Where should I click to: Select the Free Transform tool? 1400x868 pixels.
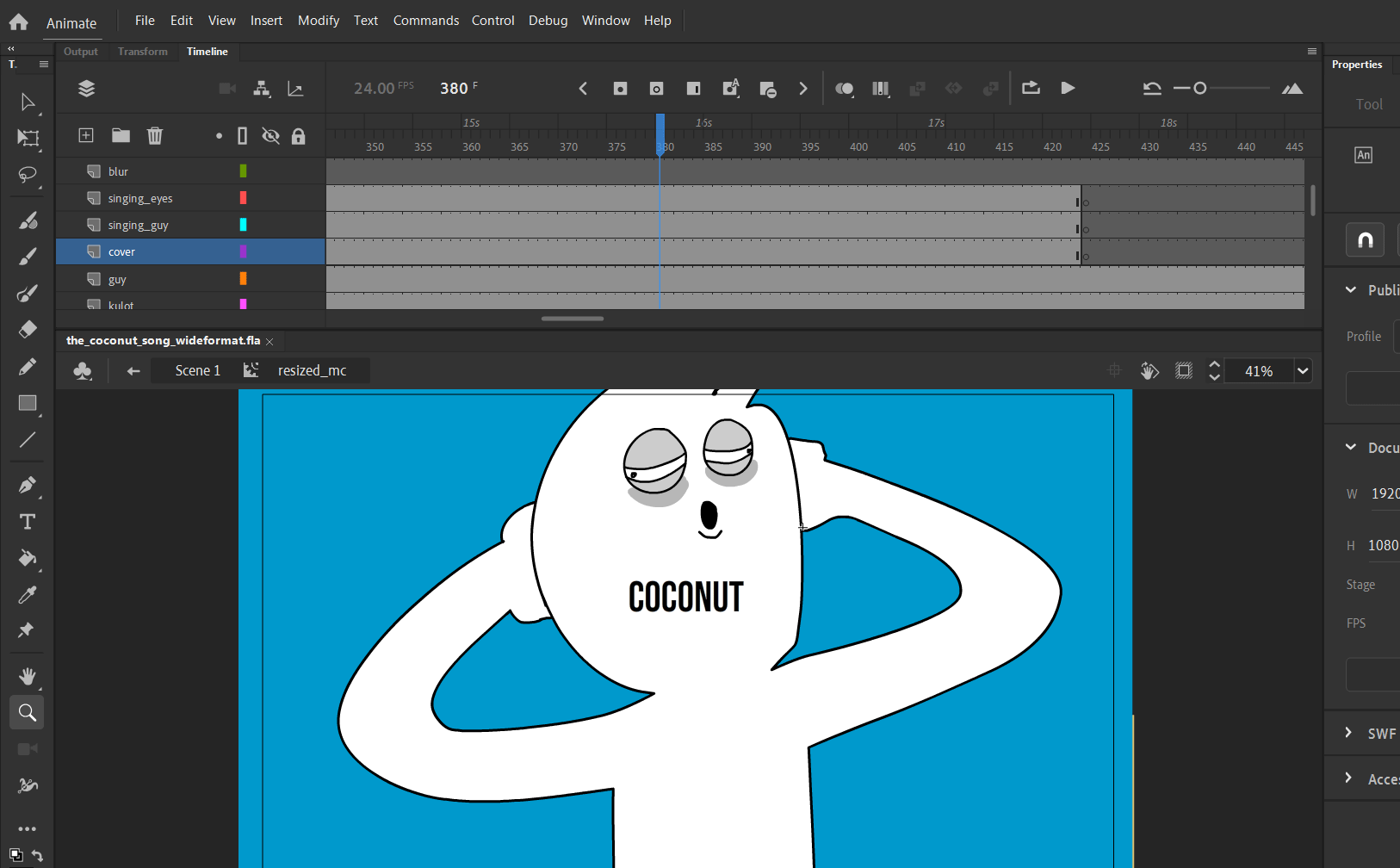coord(28,138)
